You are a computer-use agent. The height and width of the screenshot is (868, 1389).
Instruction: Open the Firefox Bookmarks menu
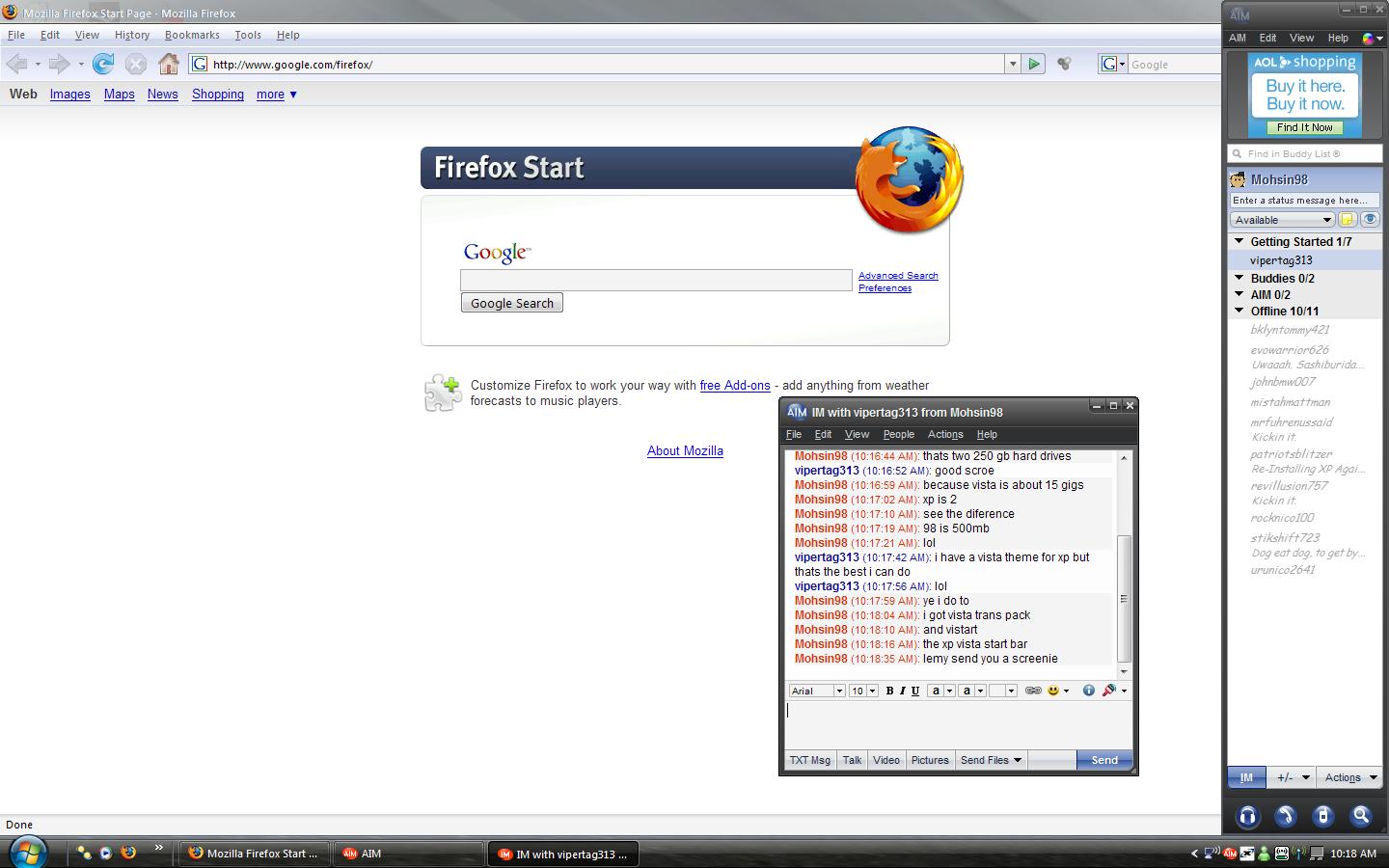tap(192, 35)
